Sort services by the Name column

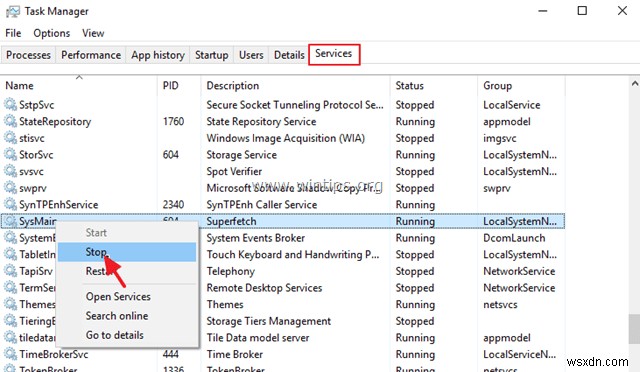pos(79,85)
